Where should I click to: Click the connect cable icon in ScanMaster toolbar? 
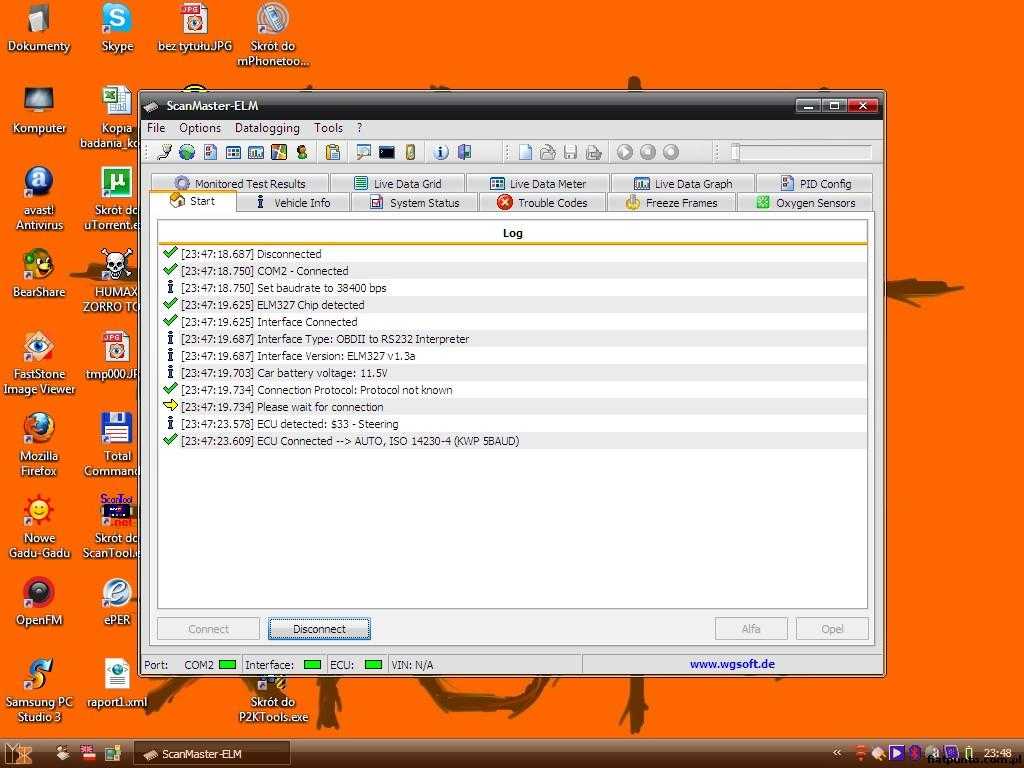tap(165, 152)
